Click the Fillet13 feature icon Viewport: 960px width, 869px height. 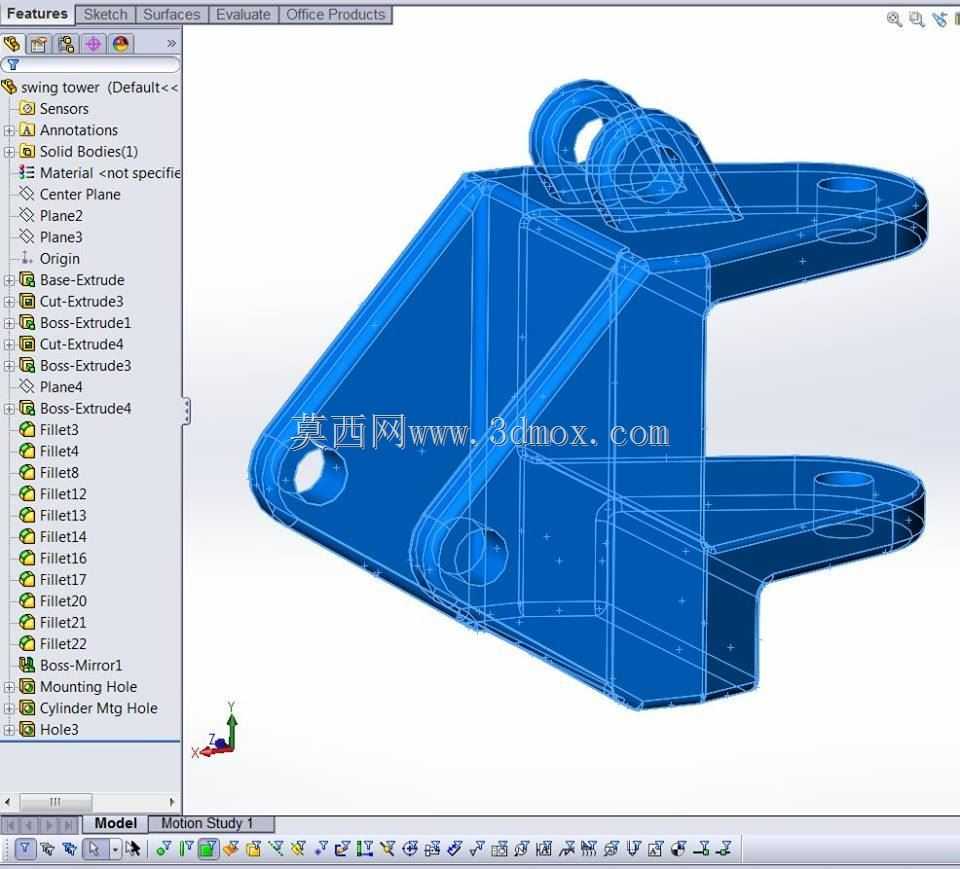coord(27,516)
